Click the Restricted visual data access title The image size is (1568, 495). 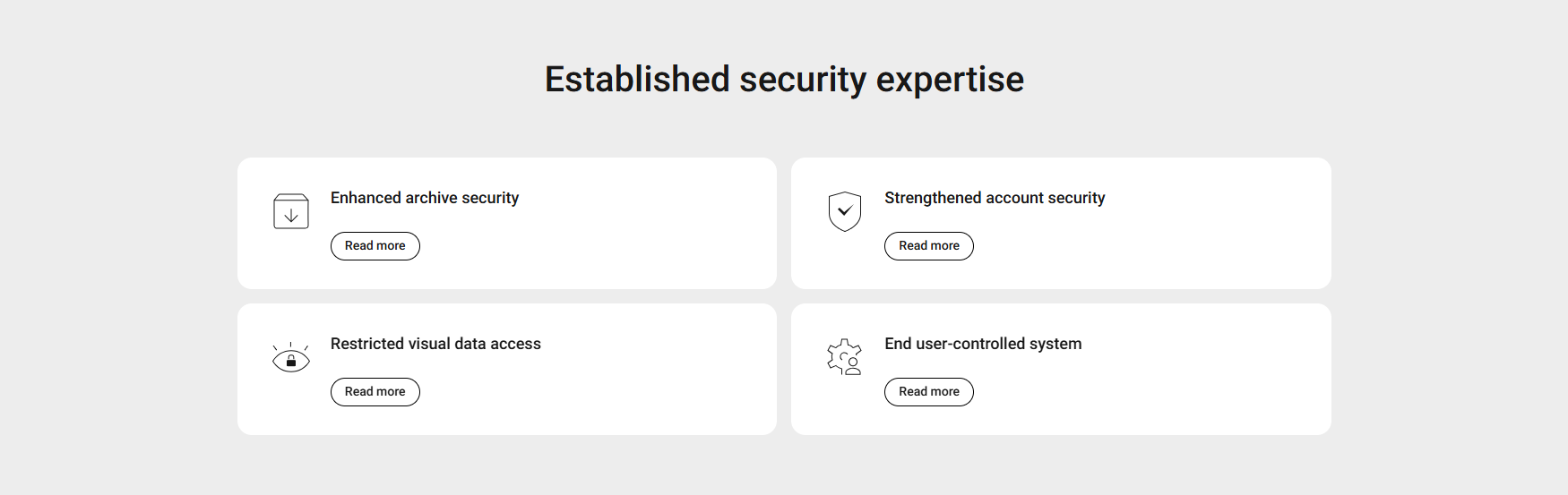tap(435, 344)
